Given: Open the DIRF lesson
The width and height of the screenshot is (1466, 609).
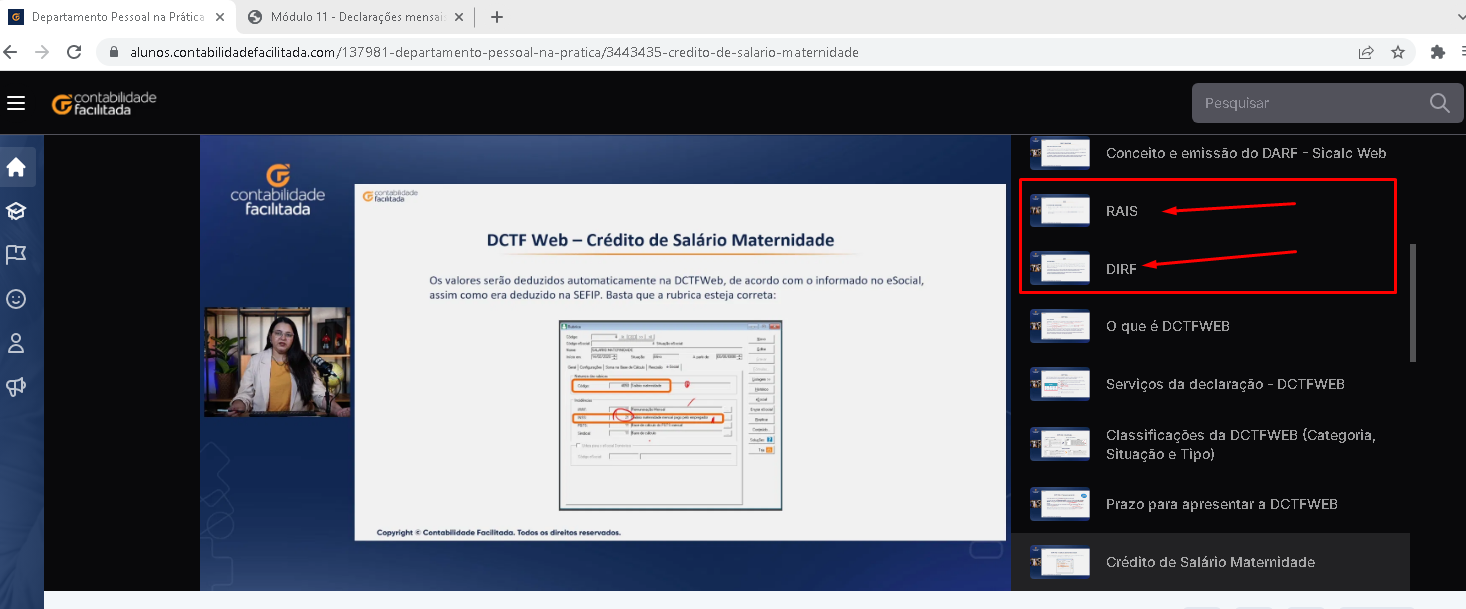Looking at the screenshot, I should (1211, 268).
